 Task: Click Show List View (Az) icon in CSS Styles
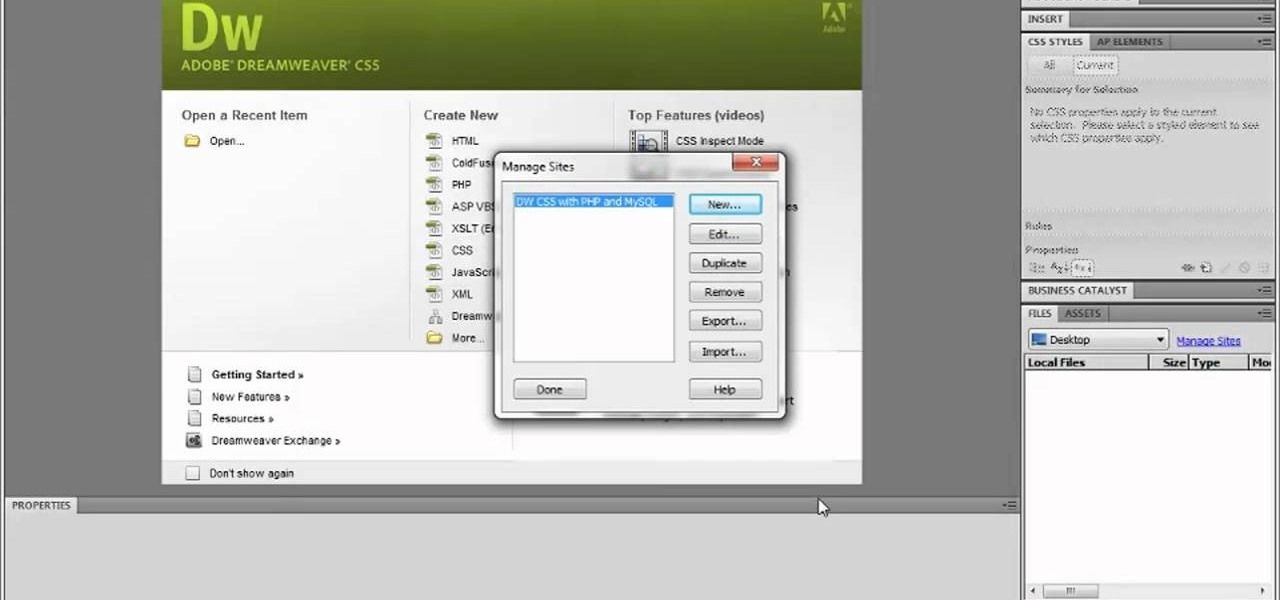click(x=1059, y=268)
